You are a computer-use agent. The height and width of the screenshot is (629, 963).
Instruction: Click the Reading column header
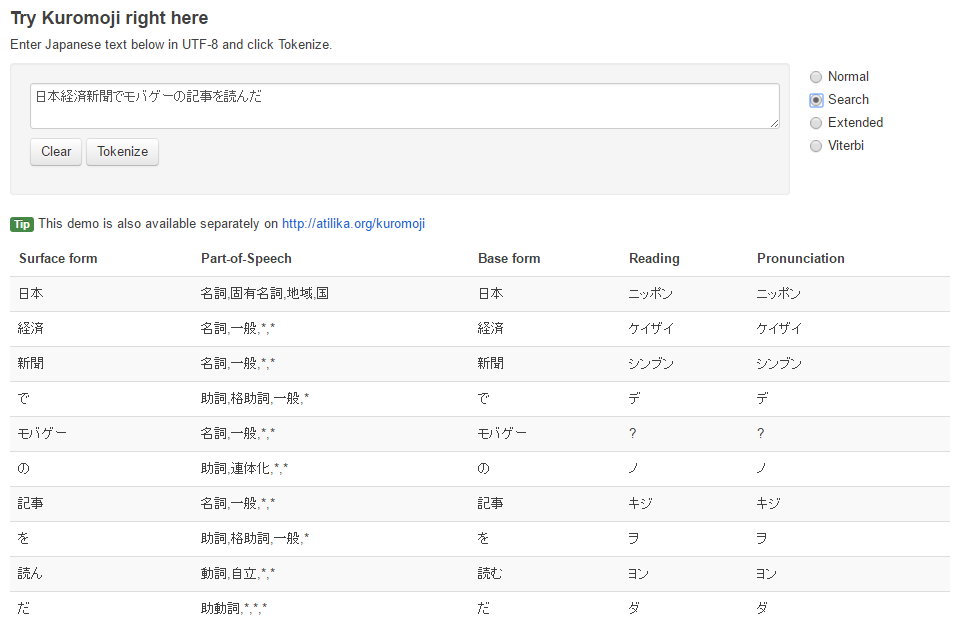click(654, 259)
